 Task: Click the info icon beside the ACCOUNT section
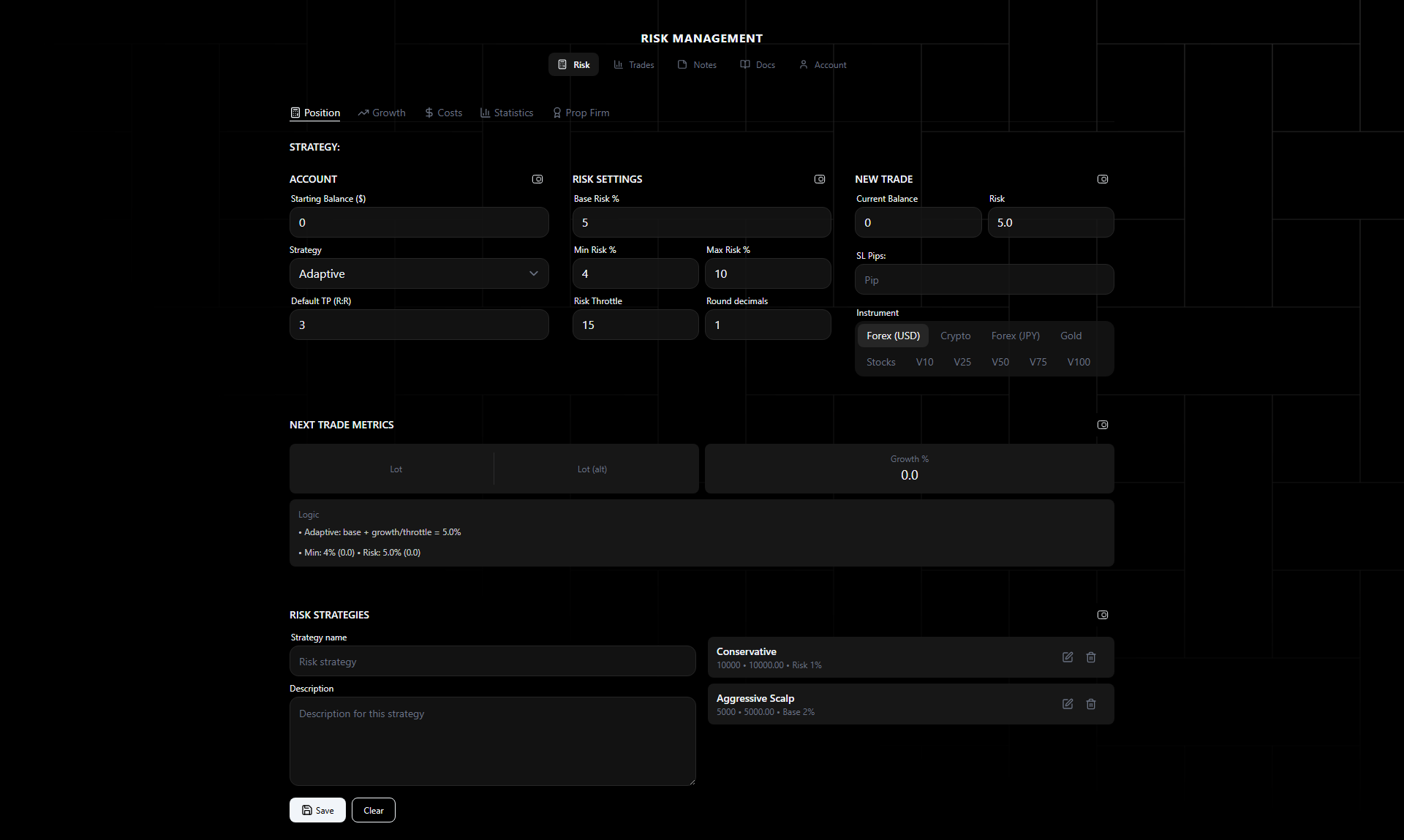pos(537,179)
